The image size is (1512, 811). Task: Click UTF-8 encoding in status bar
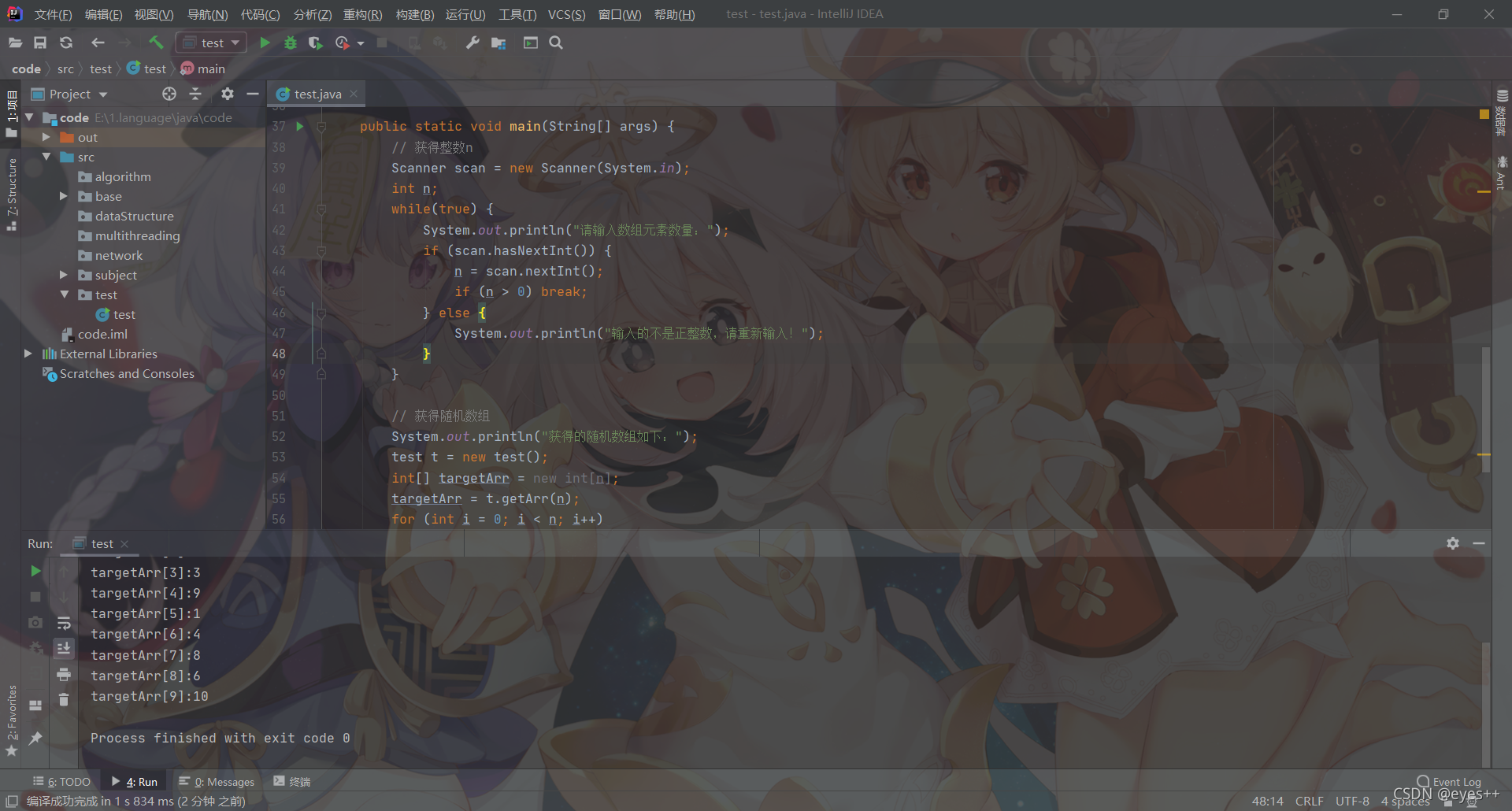coord(1352,801)
